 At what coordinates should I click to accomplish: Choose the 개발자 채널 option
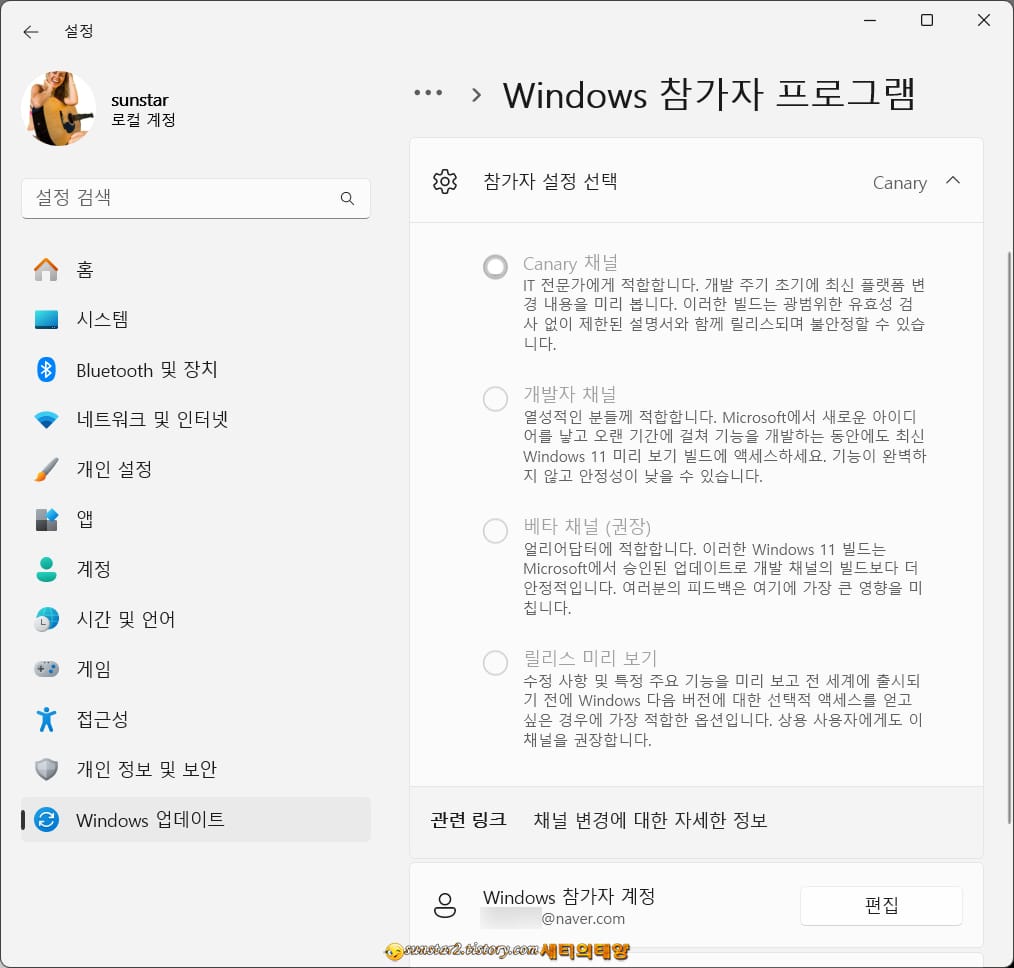tap(495, 399)
